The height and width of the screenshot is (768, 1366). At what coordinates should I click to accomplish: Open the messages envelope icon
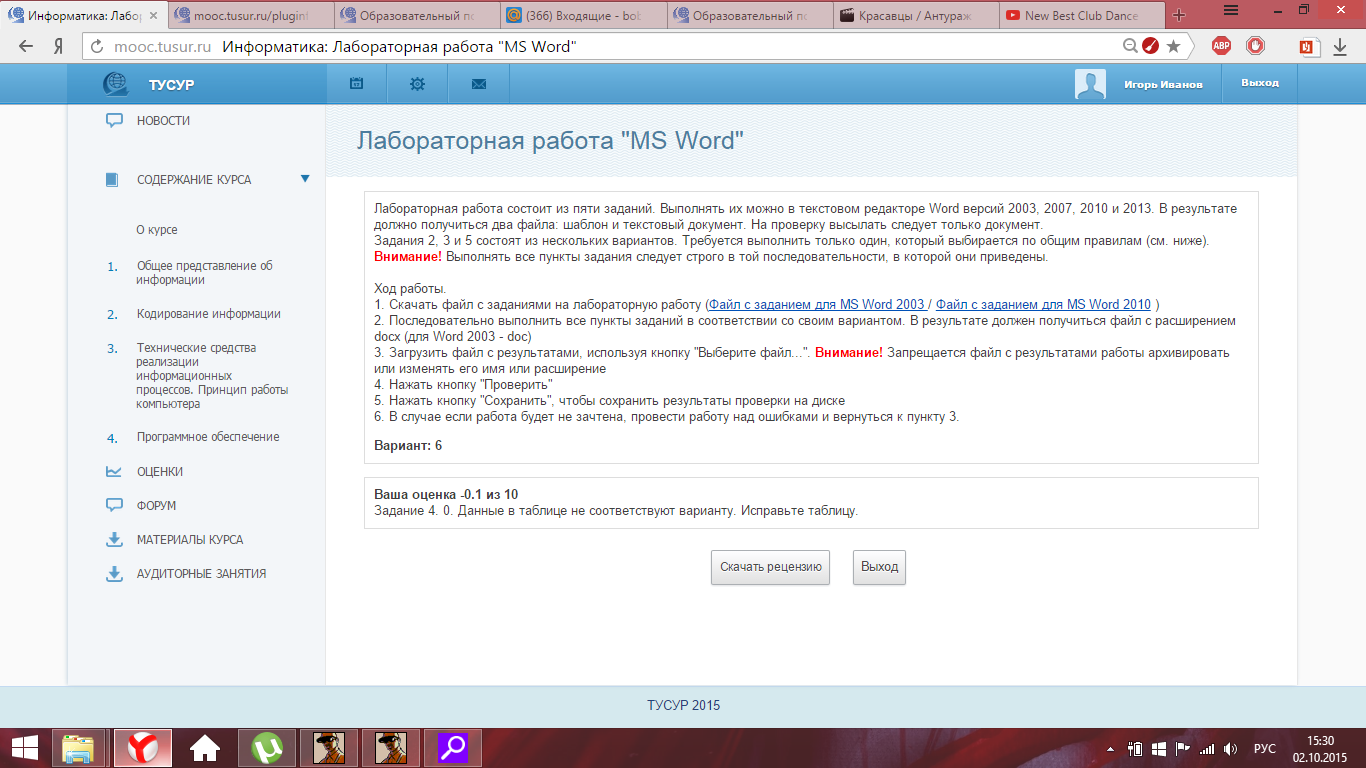[x=478, y=84]
